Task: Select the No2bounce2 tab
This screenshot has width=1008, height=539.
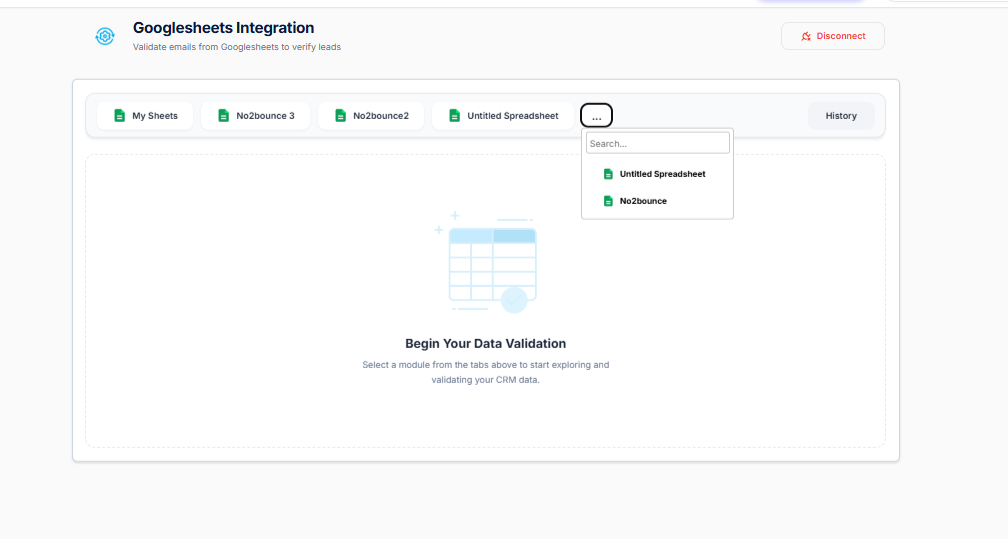Action: 371,116
